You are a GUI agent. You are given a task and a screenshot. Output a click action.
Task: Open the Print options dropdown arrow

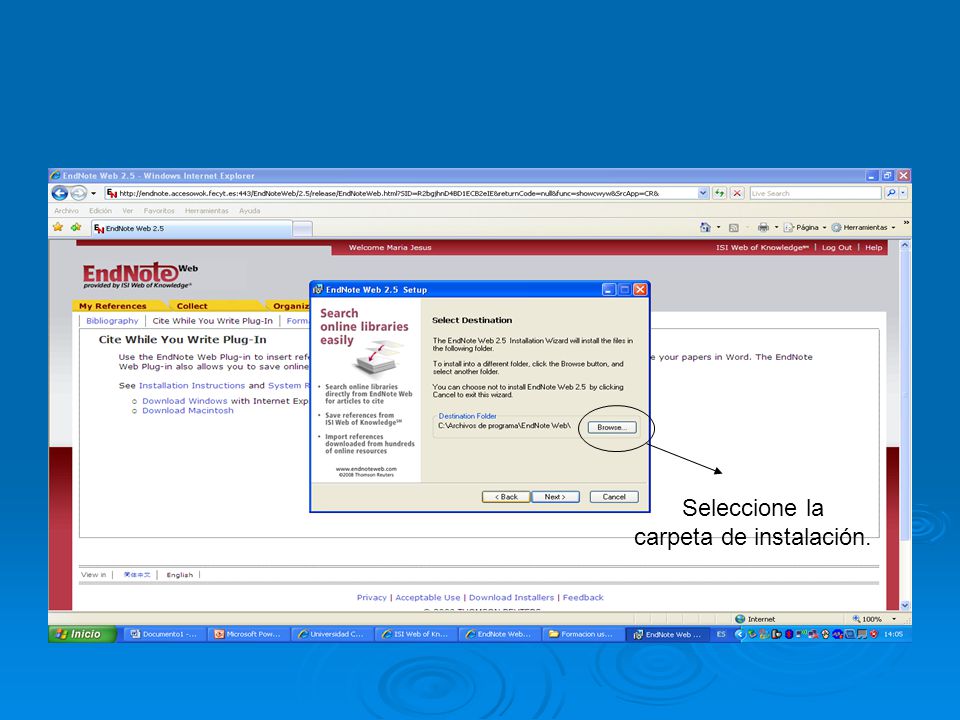776,228
